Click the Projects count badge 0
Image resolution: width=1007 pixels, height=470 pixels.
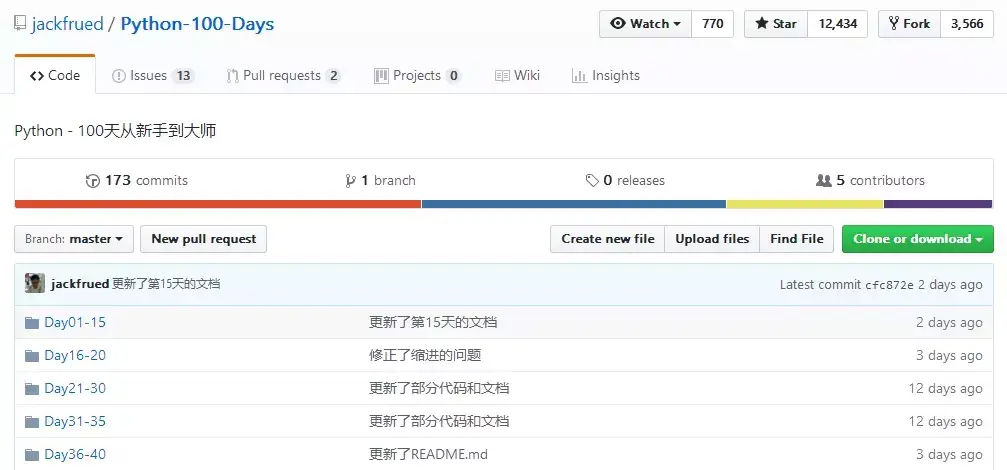pos(453,76)
